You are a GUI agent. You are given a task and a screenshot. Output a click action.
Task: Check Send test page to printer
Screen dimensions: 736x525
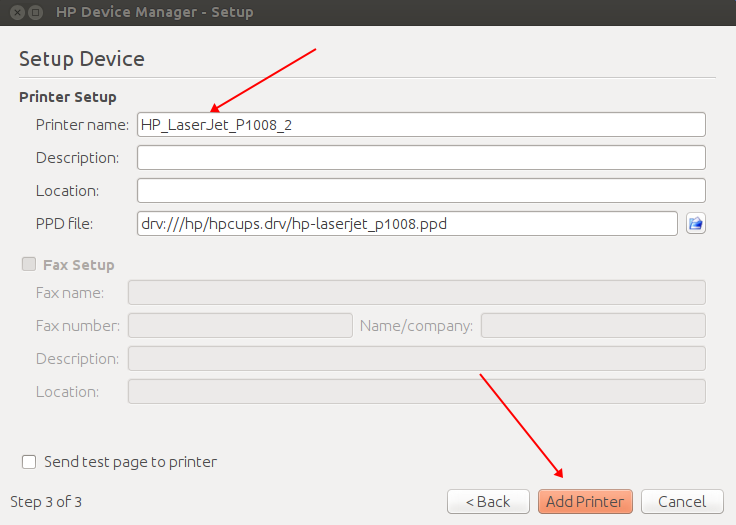click(x=29, y=462)
